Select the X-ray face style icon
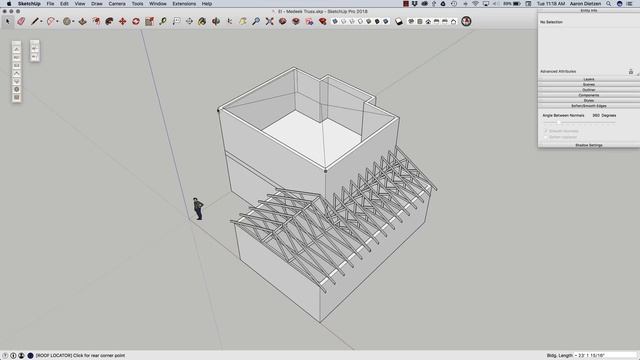The image size is (640, 360). pos(335,22)
